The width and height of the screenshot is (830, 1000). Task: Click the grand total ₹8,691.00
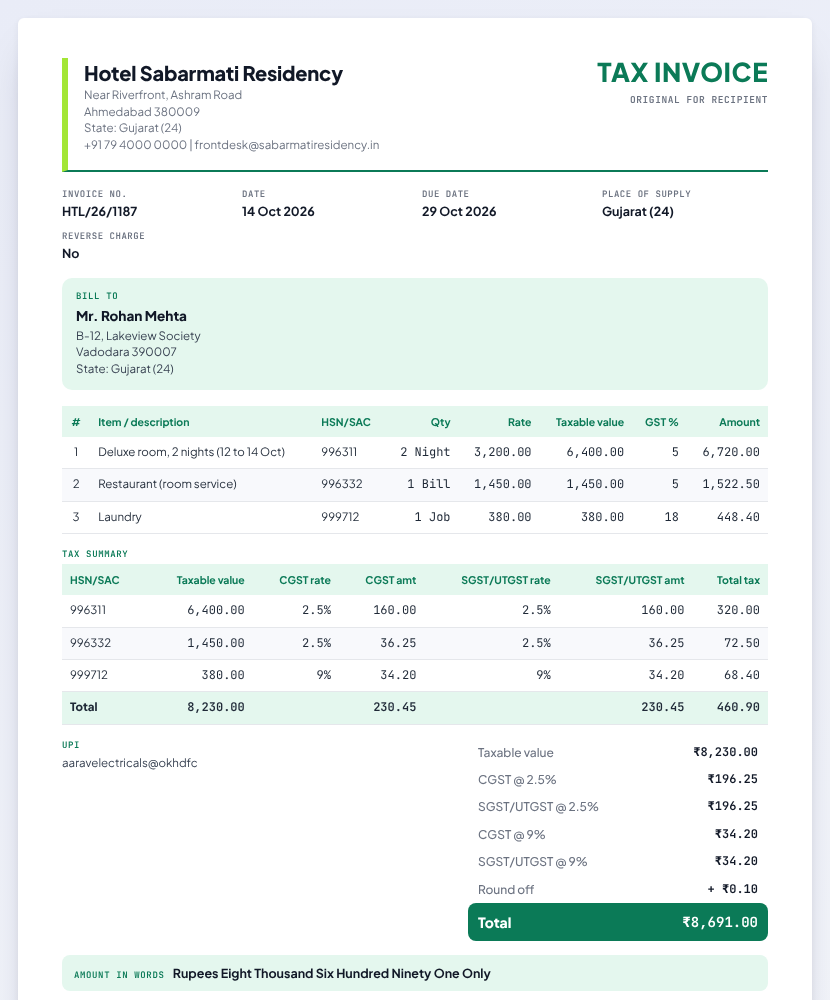tap(720, 922)
